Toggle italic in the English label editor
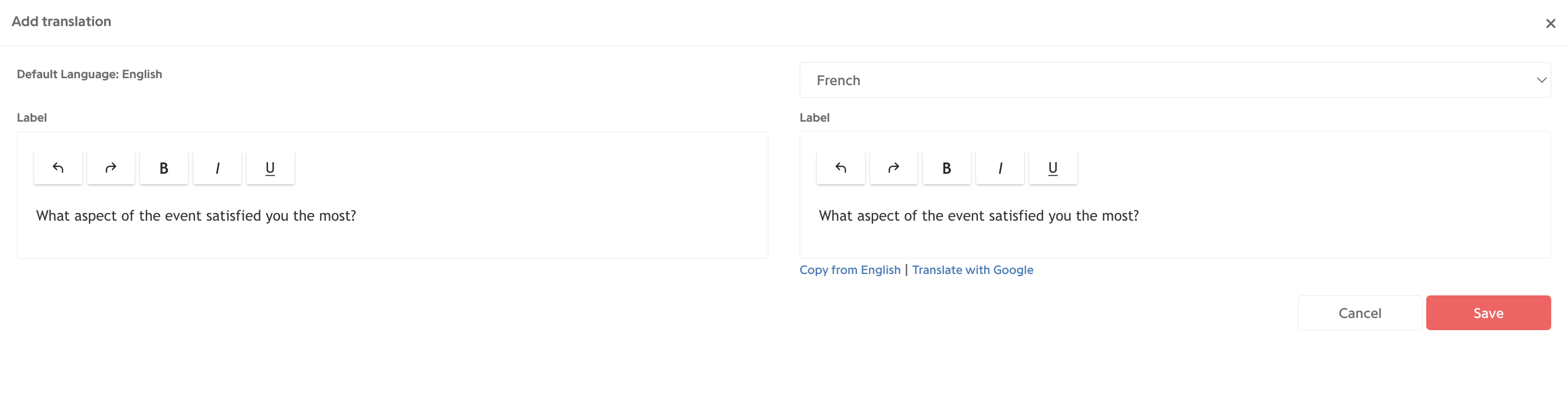Screen dimensions: 1568x395 click(x=218, y=167)
